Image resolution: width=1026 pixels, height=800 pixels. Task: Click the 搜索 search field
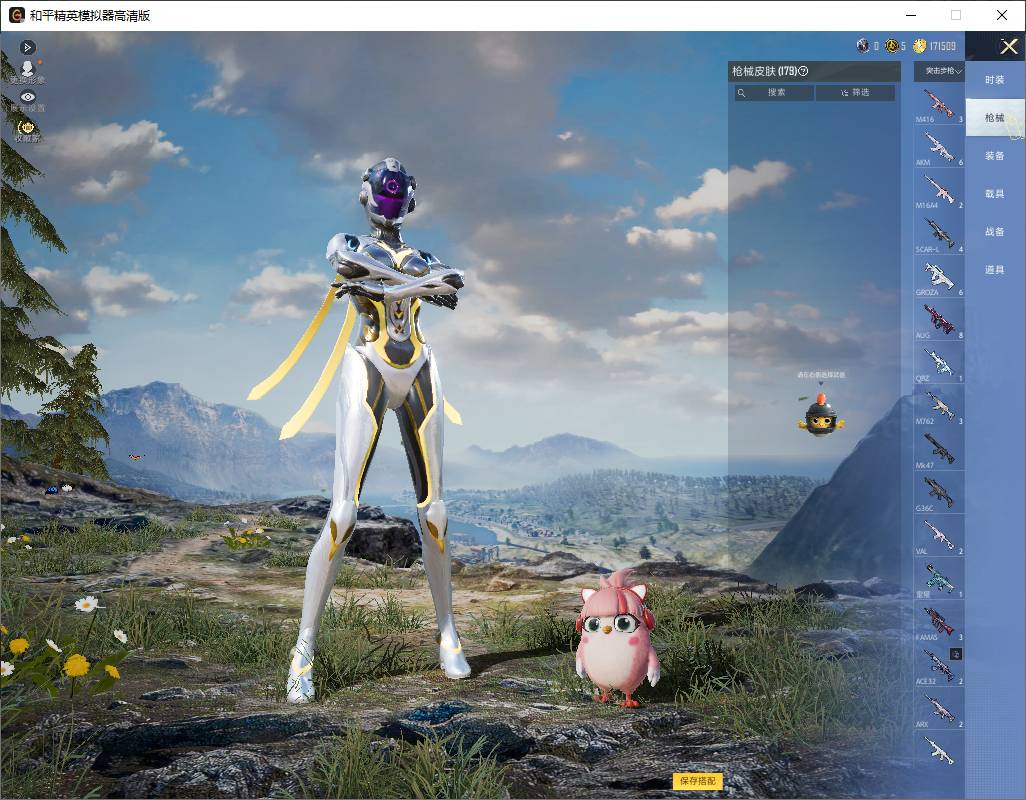click(775, 93)
